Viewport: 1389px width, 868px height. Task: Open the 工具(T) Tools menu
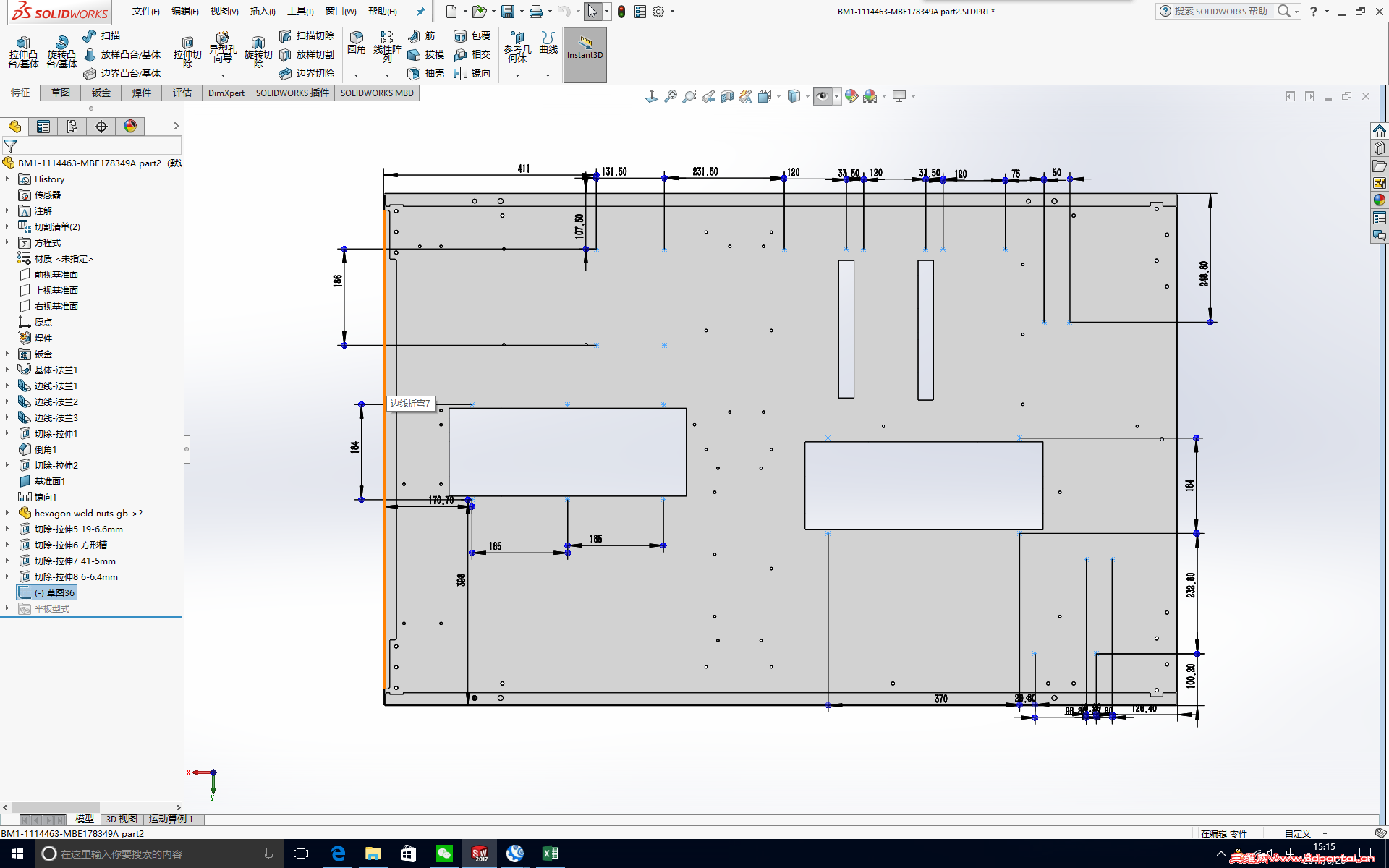coord(300,12)
